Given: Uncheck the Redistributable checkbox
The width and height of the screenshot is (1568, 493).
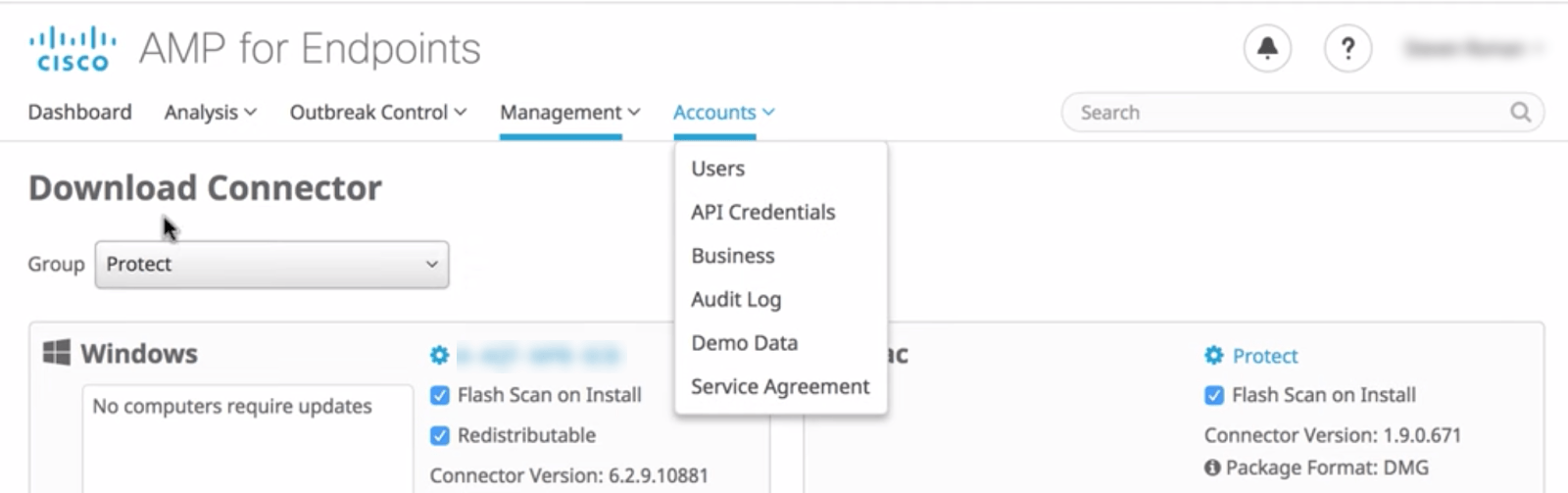Looking at the screenshot, I should click(440, 436).
